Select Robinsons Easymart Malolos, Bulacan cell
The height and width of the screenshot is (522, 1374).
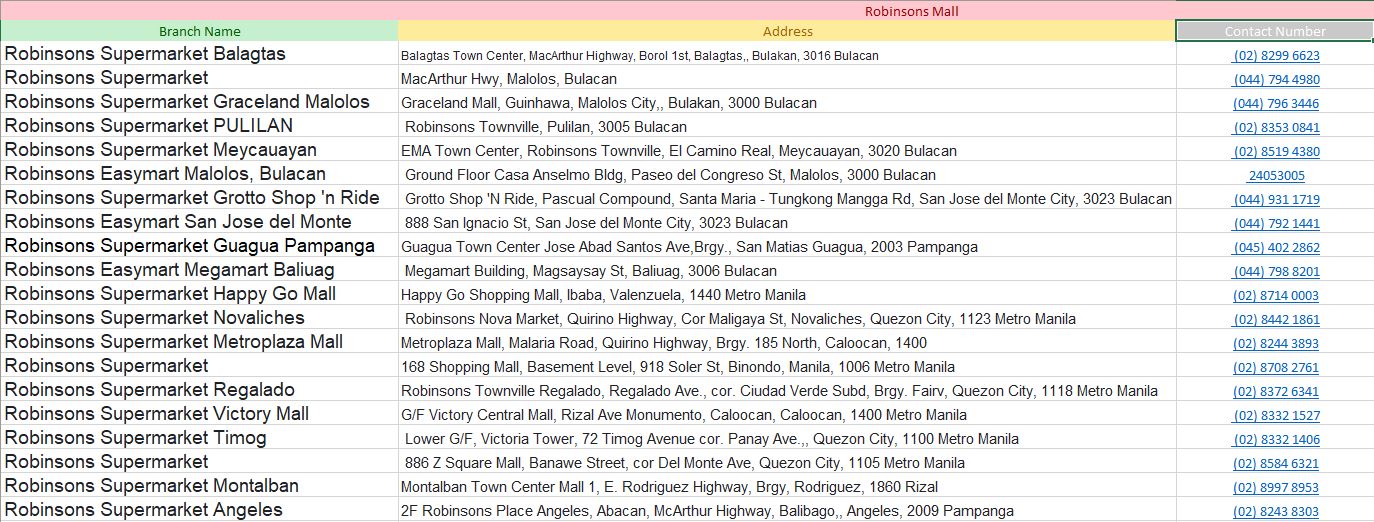point(199,174)
